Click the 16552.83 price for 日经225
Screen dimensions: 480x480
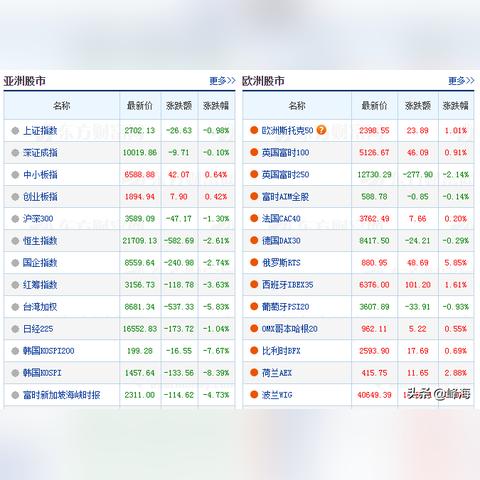coord(140,329)
